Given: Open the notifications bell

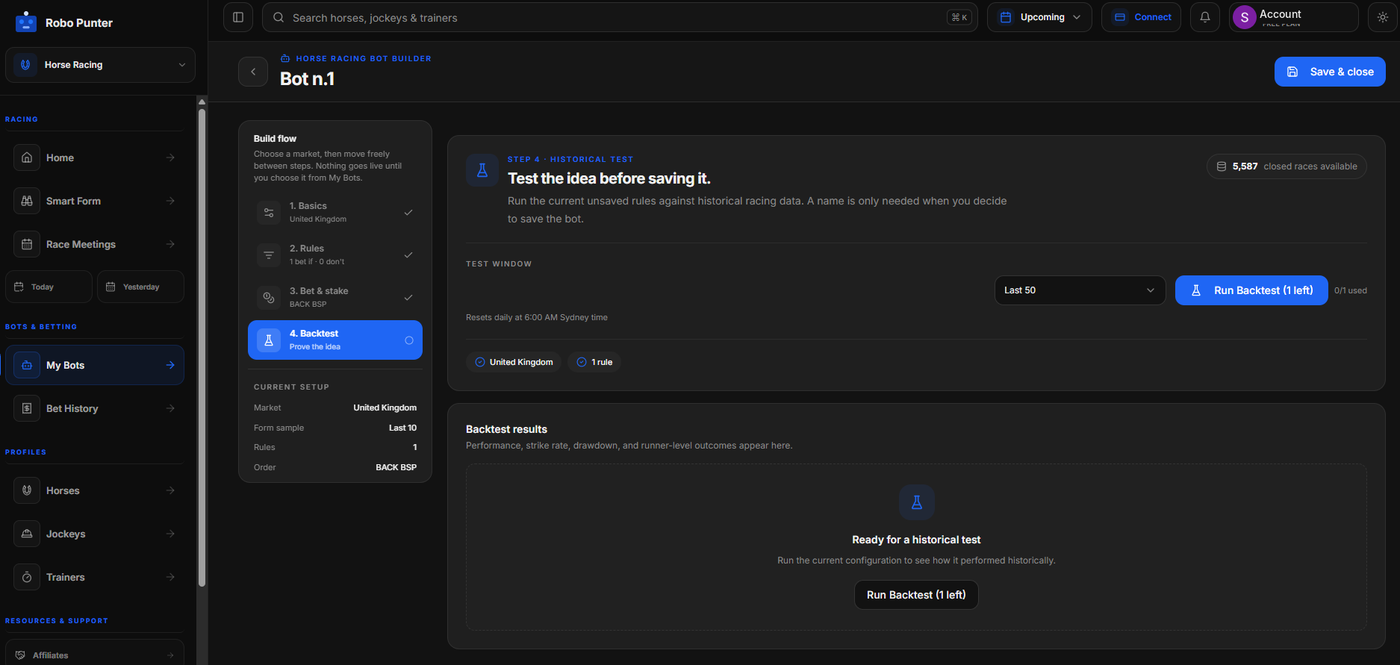Looking at the screenshot, I should tap(1205, 17).
